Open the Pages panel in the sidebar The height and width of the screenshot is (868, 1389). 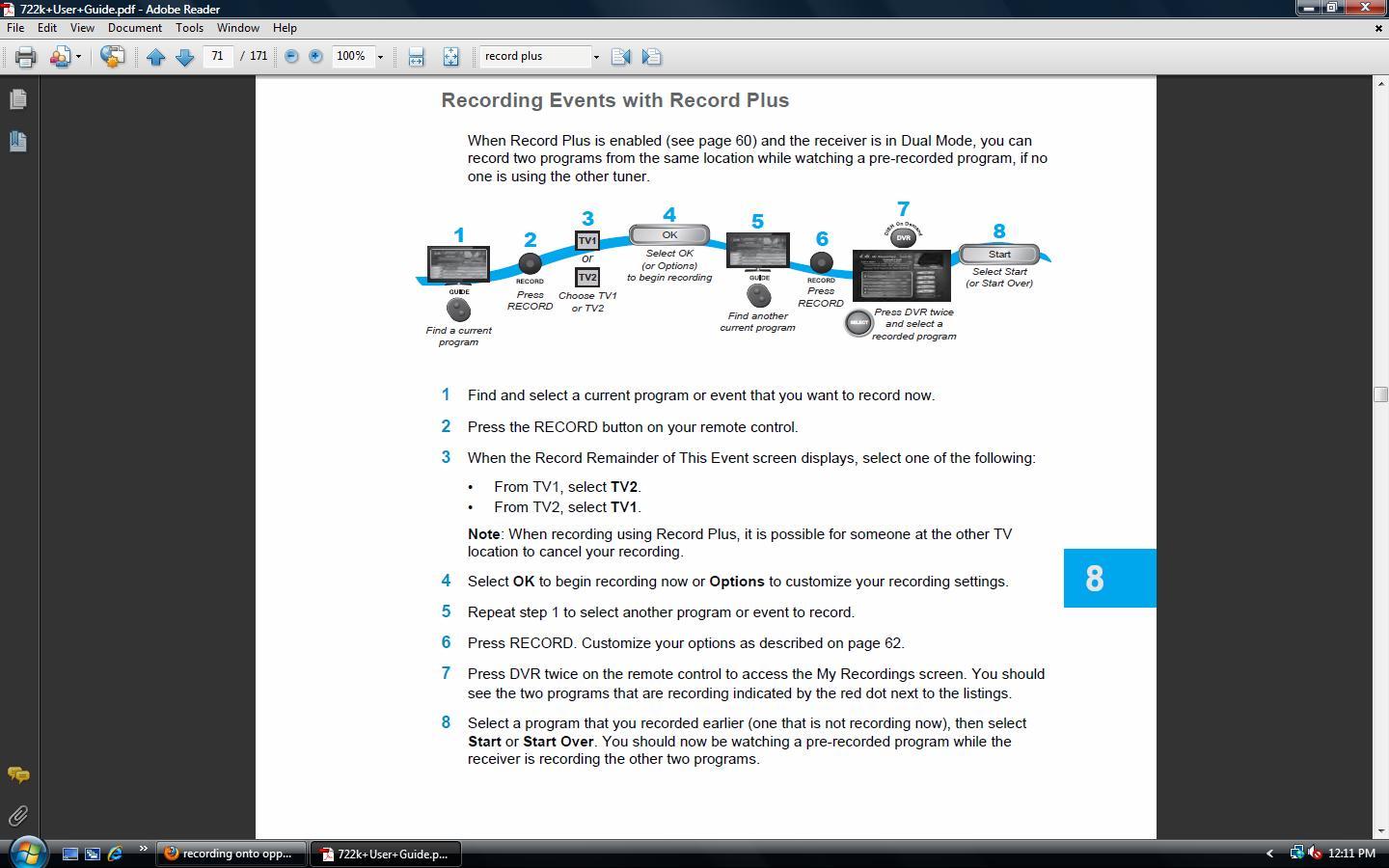[17, 99]
